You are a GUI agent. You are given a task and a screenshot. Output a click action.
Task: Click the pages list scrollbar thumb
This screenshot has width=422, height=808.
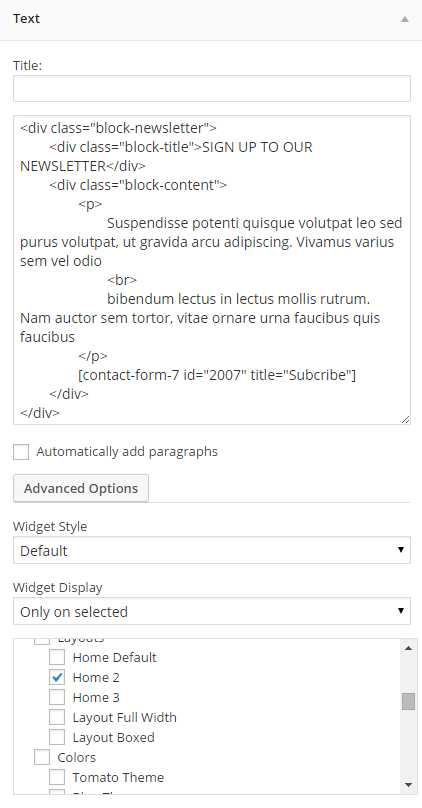click(409, 701)
